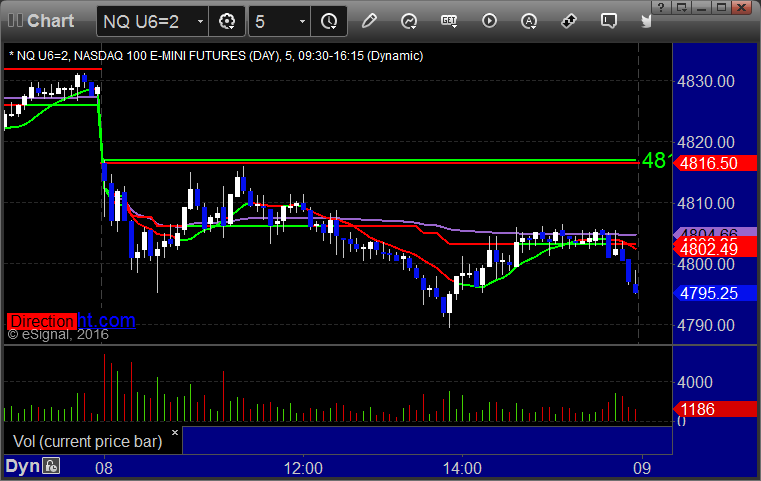Screen dimensions: 761x481
Task: Click the blue 4795.25 last price marker
Action: tap(714, 293)
